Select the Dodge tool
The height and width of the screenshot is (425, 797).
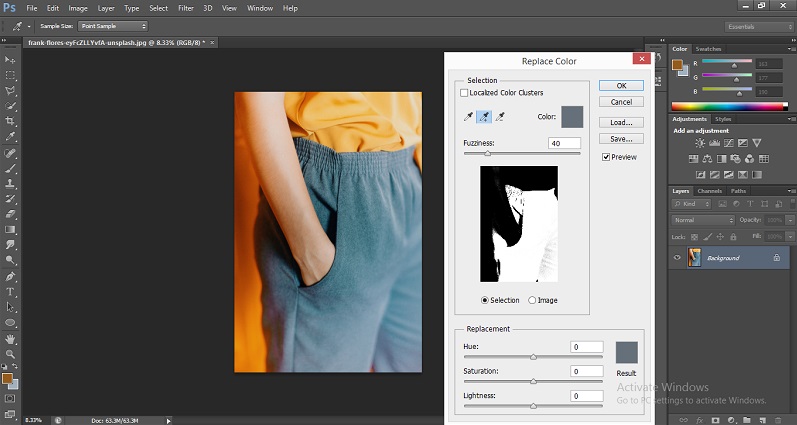tap(10, 260)
